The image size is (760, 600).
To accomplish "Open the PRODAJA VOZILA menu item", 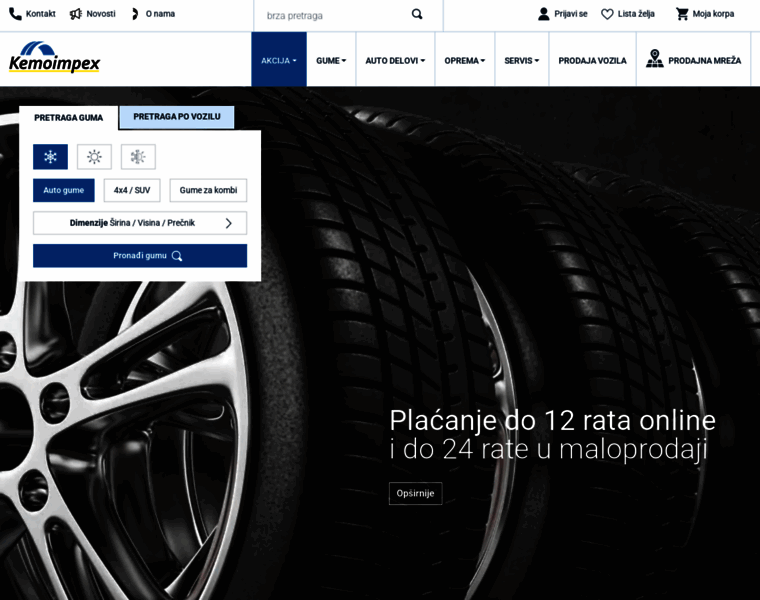I will (x=592, y=61).
